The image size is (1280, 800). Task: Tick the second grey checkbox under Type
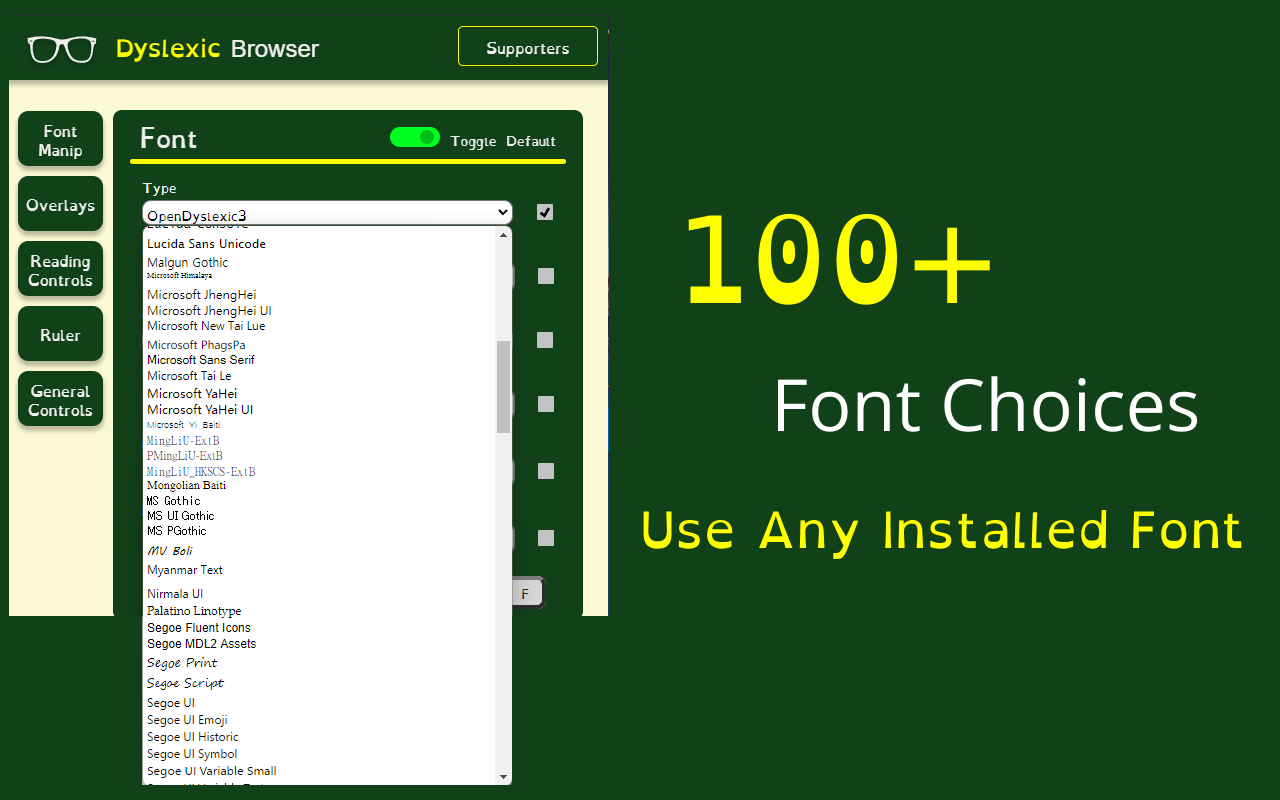(x=546, y=340)
